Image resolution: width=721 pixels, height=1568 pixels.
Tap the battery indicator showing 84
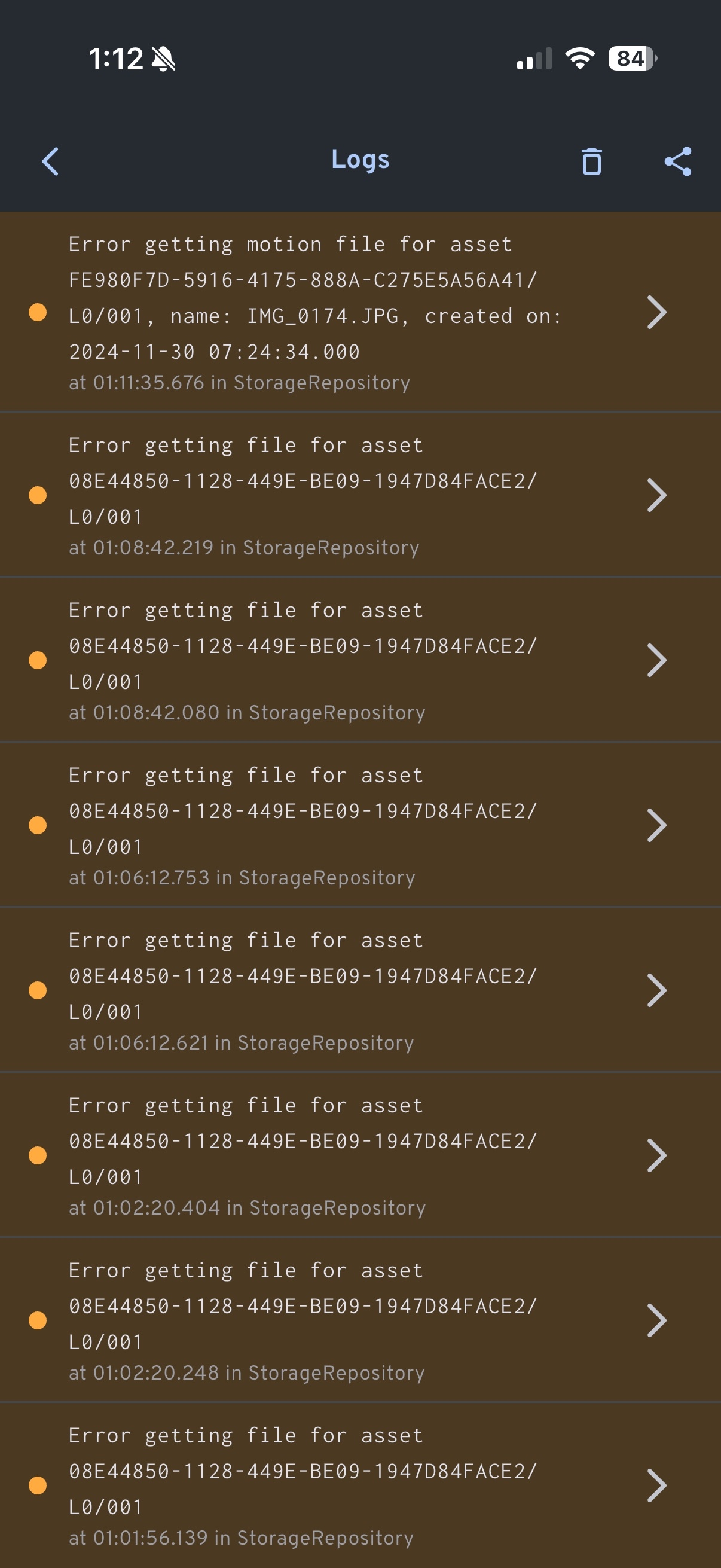pos(631,59)
